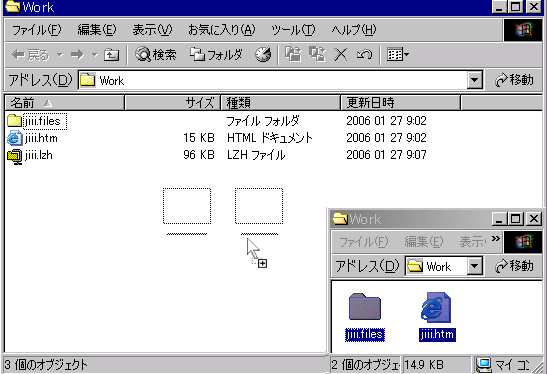This screenshot has height=374, width=547.
Task: Sort by サイズ column header
Action: 173,103
